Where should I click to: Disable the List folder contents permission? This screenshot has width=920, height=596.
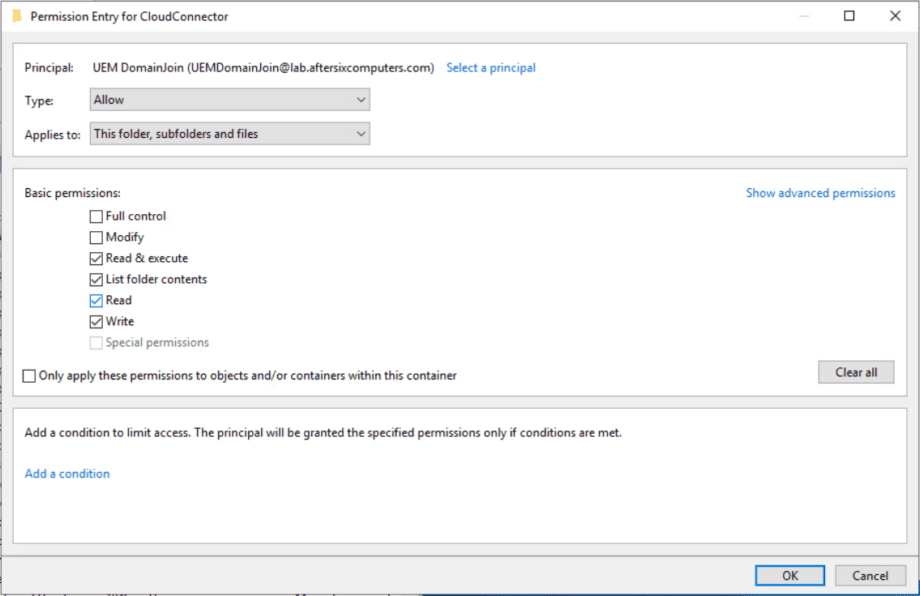click(96, 279)
